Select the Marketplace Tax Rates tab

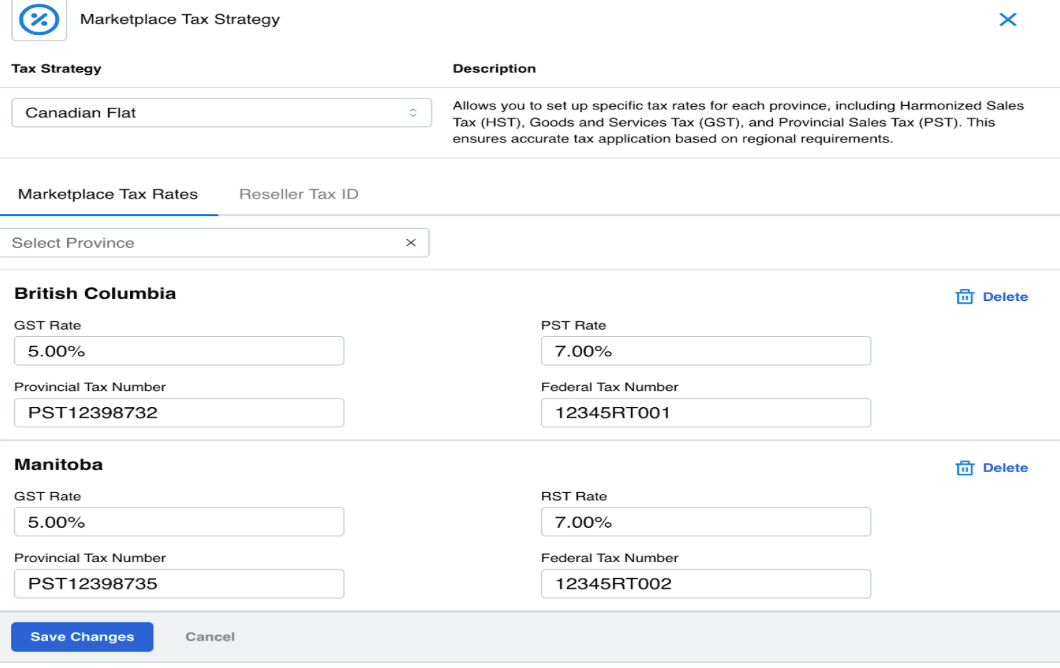pos(108,194)
